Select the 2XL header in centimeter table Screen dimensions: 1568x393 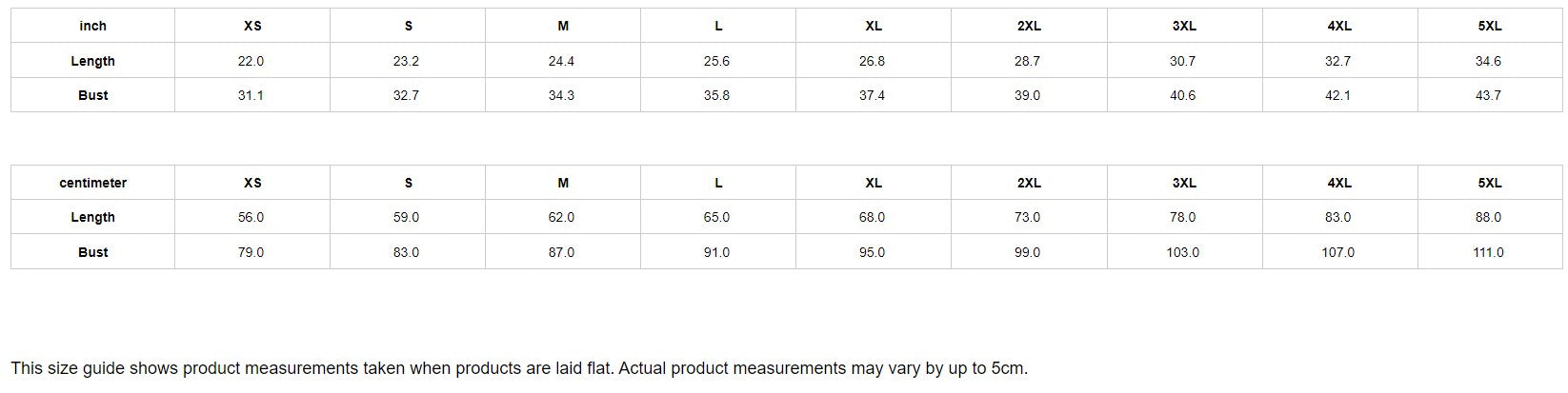pyautogui.click(x=1029, y=183)
